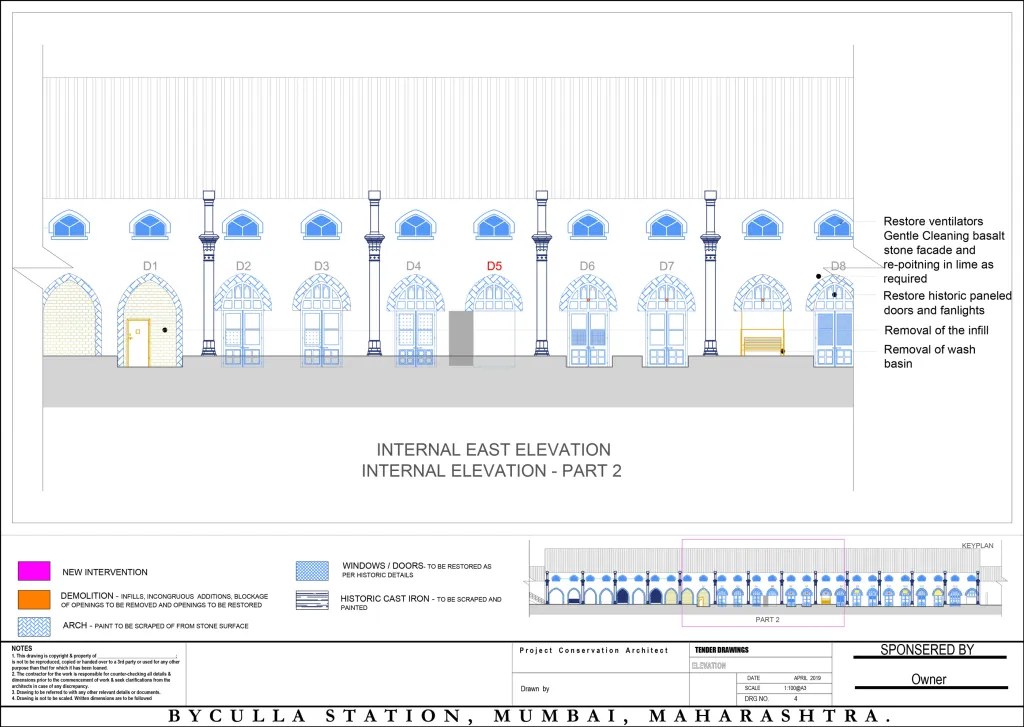Select the D1 door label

click(152, 266)
